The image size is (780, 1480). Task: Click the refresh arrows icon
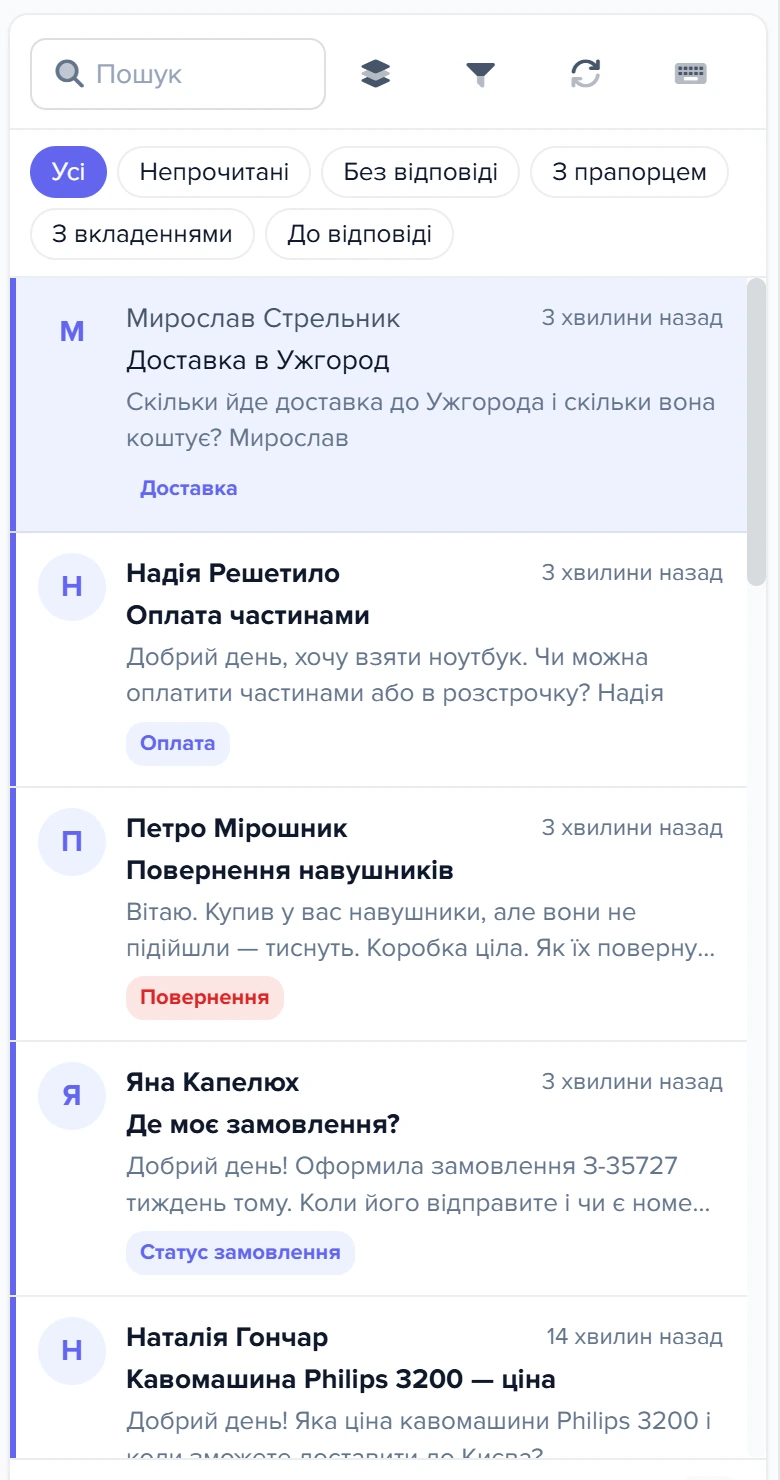(x=586, y=73)
